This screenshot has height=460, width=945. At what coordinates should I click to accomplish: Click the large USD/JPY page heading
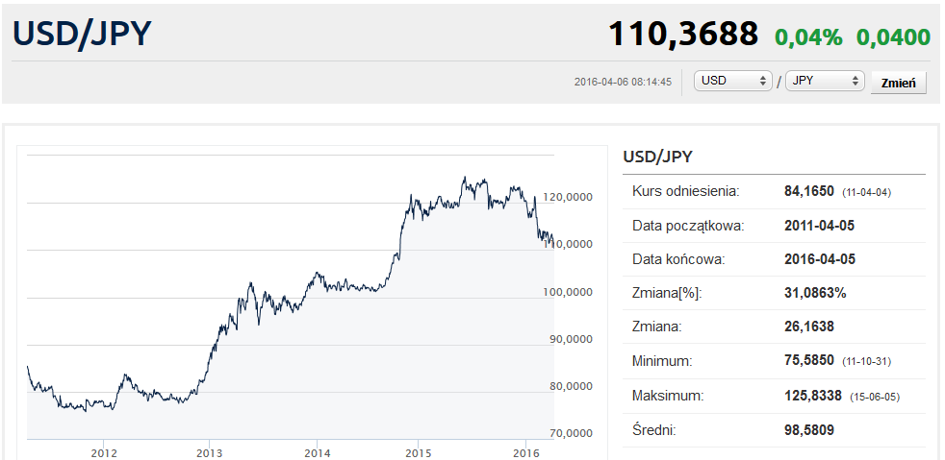coord(82,34)
